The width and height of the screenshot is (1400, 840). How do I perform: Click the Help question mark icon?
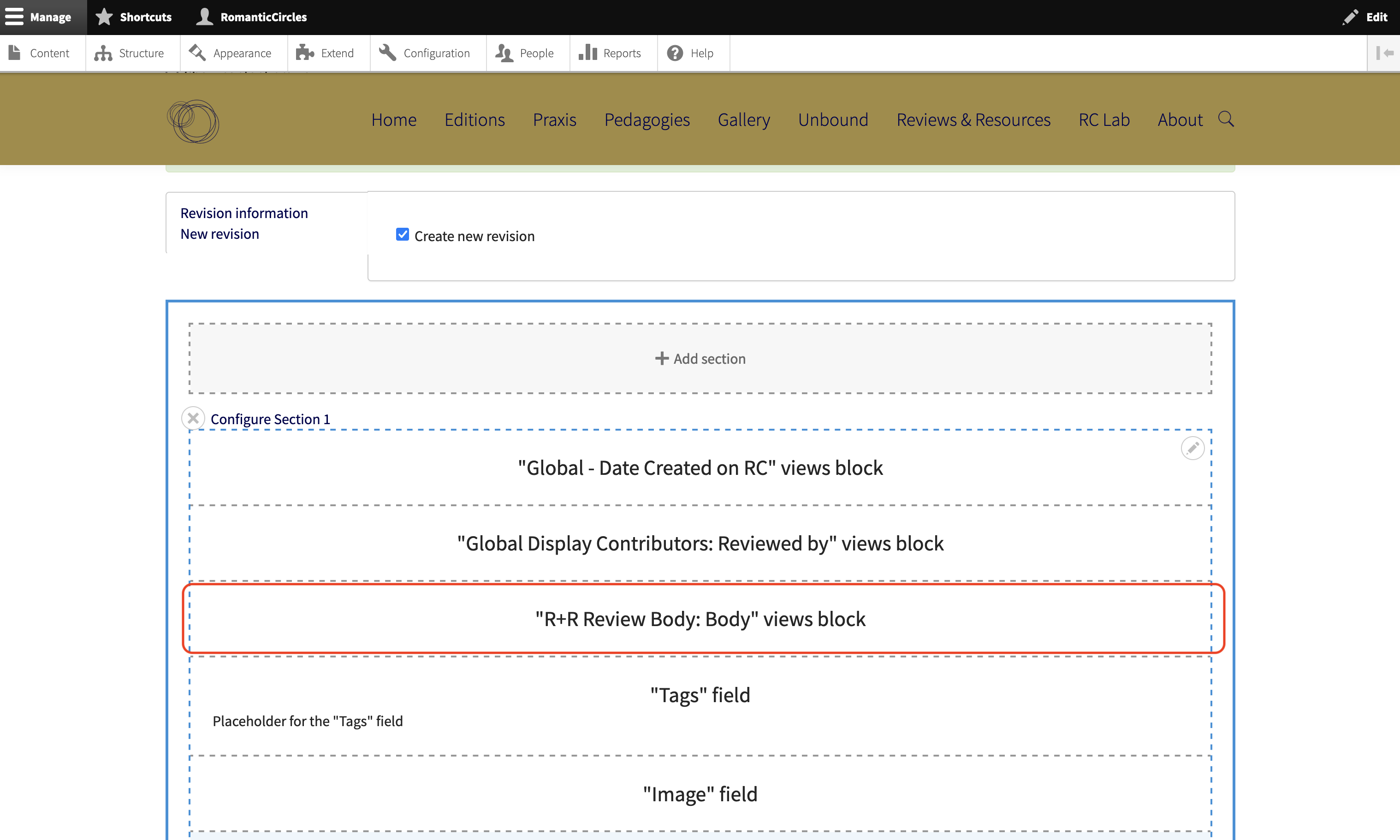(x=675, y=53)
